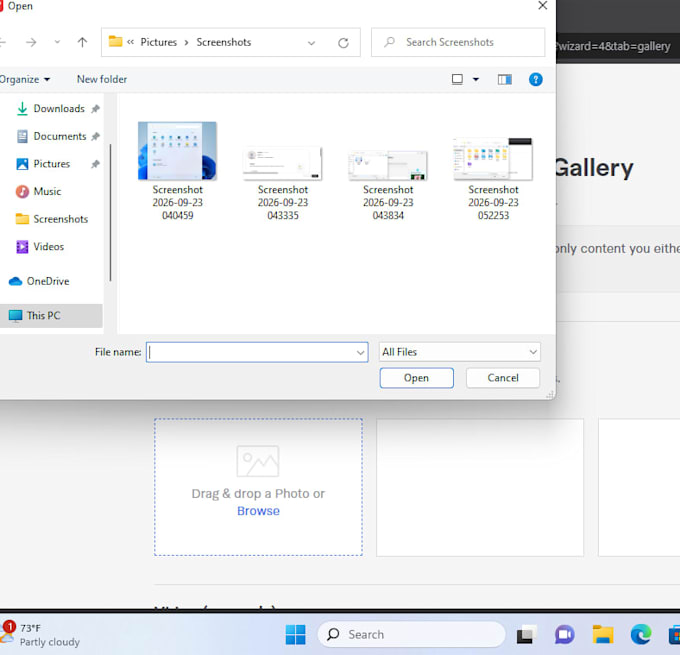Image resolution: width=680 pixels, height=655 pixels.
Task: Focus the Search Screenshots field
Action: click(x=458, y=42)
